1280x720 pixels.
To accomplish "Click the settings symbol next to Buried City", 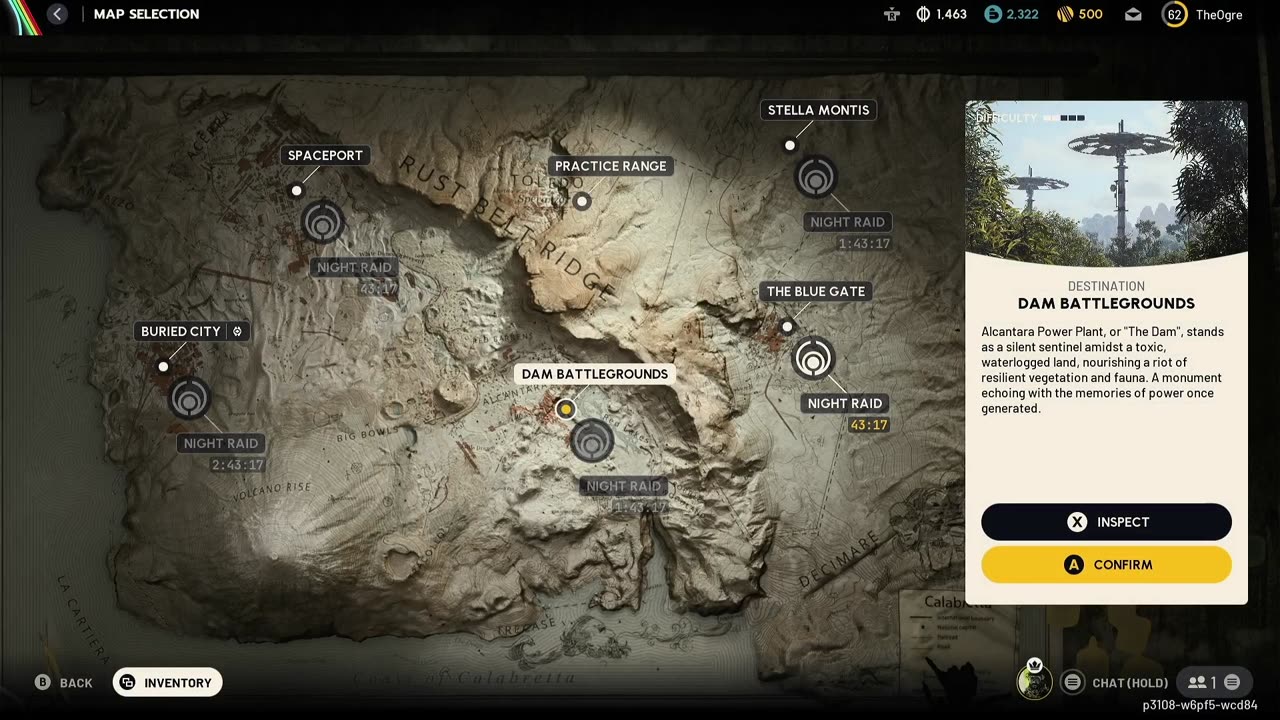I will coord(238,331).
